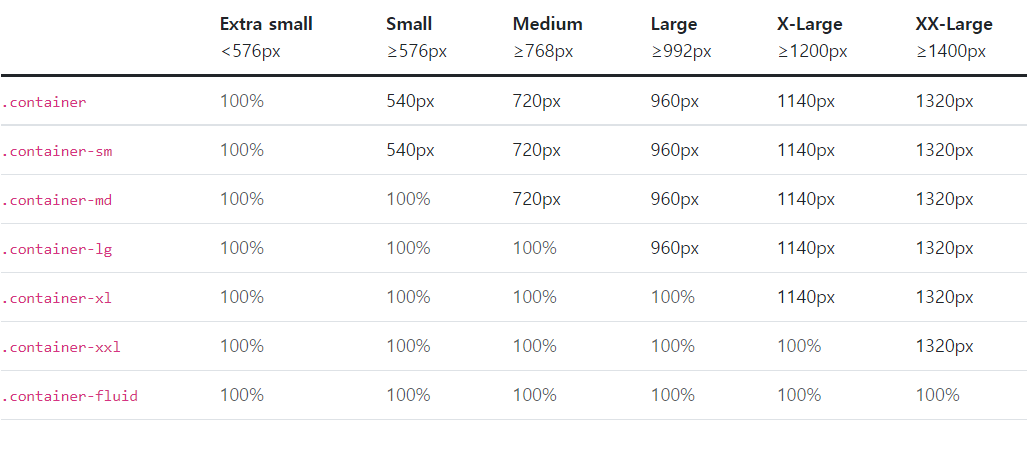Select the .container-xl row label

pos(57,298)
